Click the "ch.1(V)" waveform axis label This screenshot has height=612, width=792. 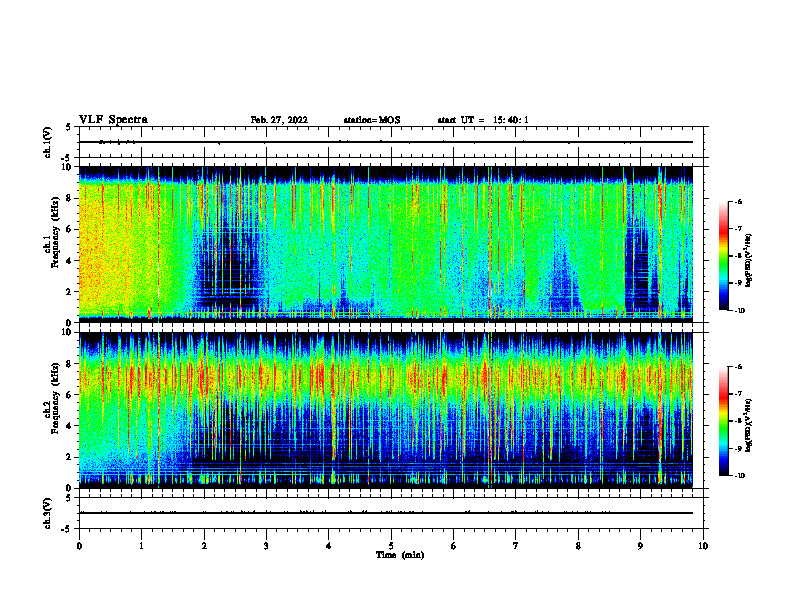(x=47, y=142)
